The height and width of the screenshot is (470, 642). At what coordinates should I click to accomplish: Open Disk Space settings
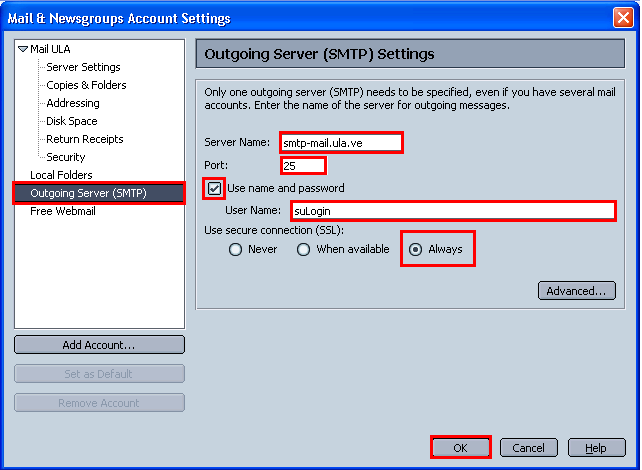(x=72, y=121)
